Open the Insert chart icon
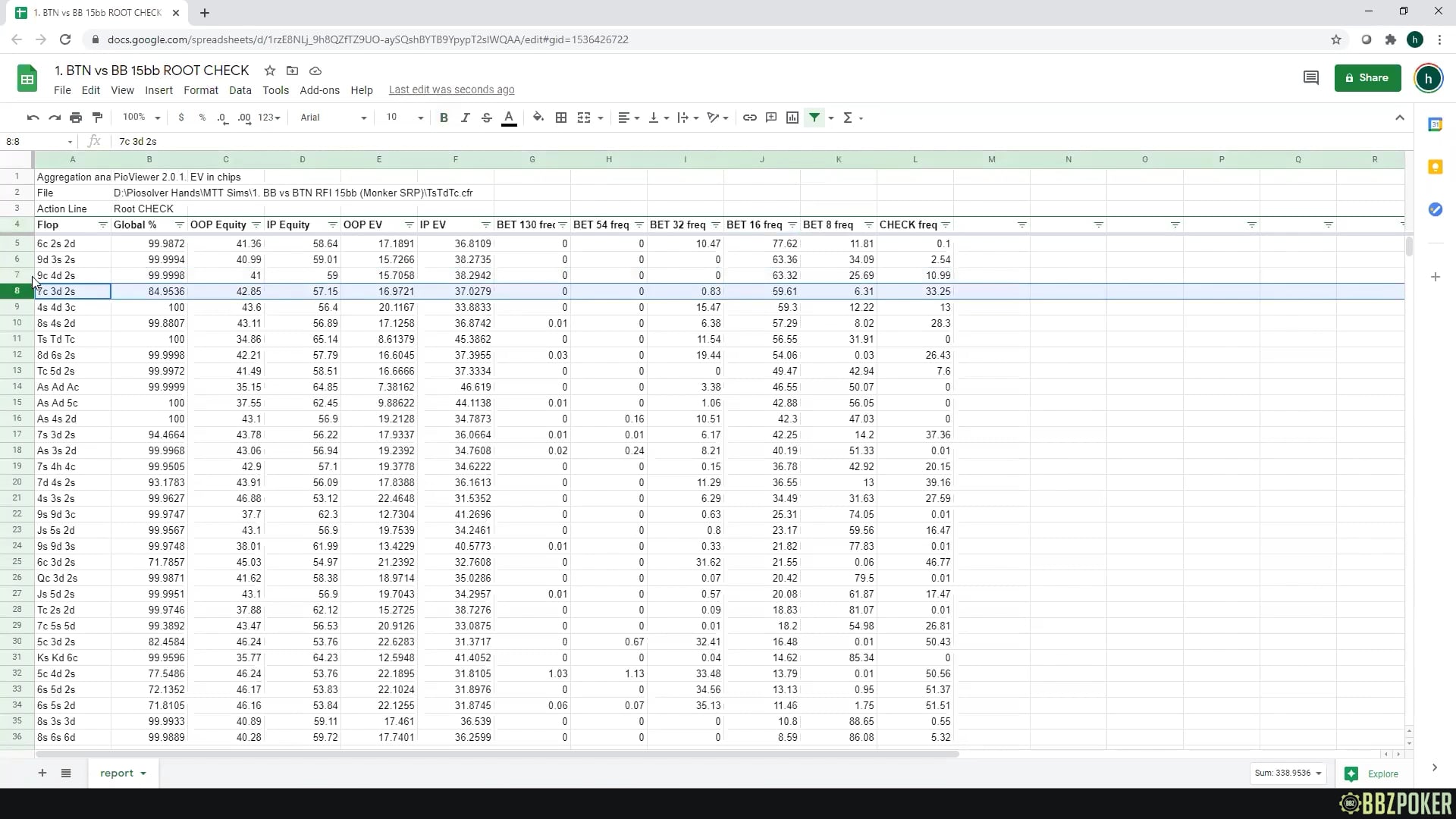 792,118
